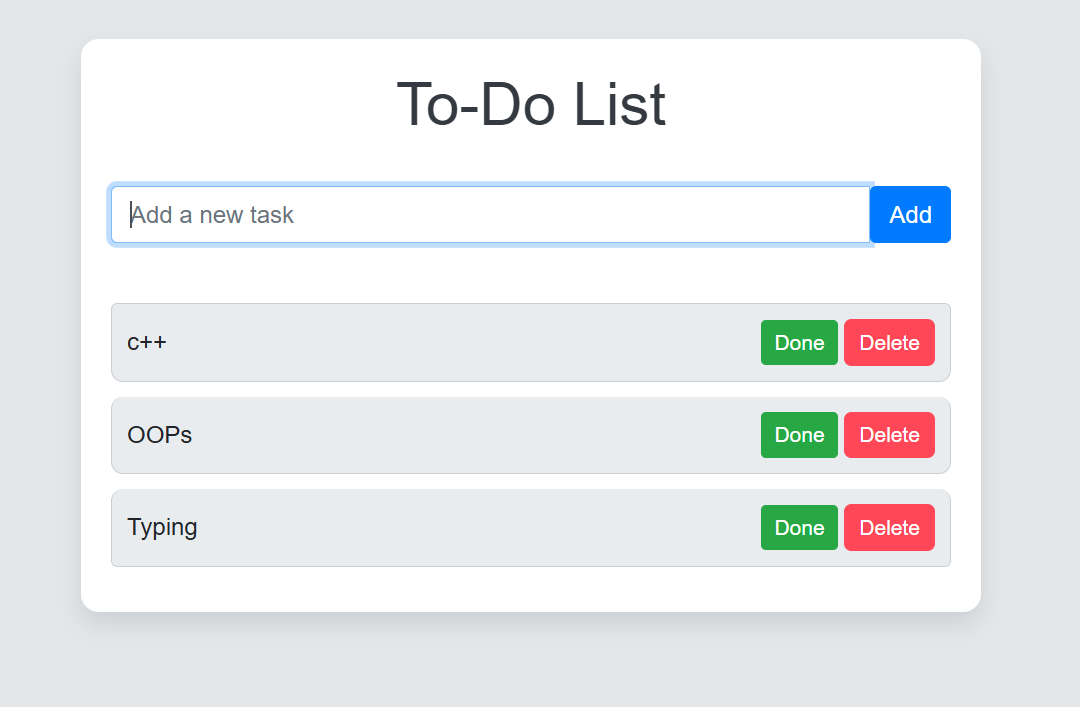Click the To-Do List heading
This screenshot has width=1080, height=707.
pyautogui.click(x=531, y=105)
